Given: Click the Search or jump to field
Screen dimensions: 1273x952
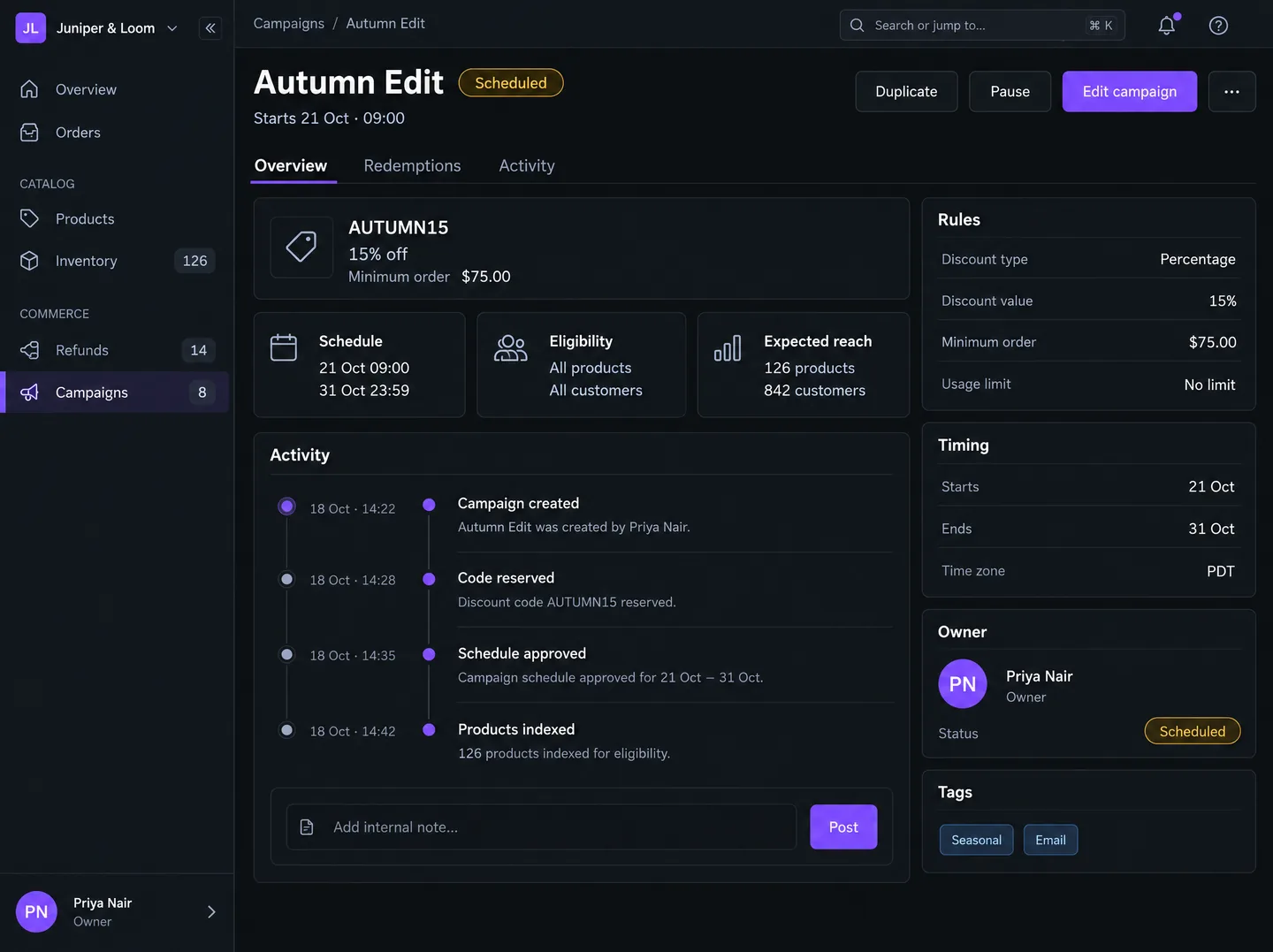Looking at the screenshot, I should [982, 26].
